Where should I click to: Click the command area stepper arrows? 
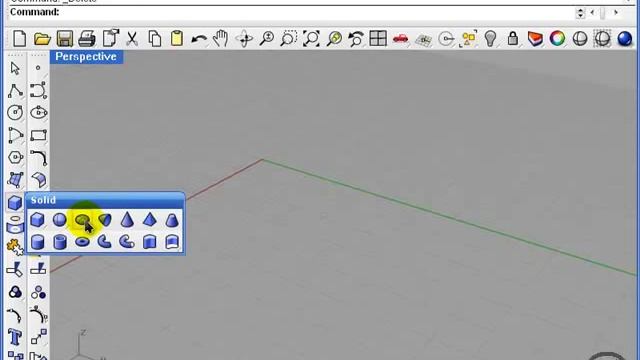(580, 13)
